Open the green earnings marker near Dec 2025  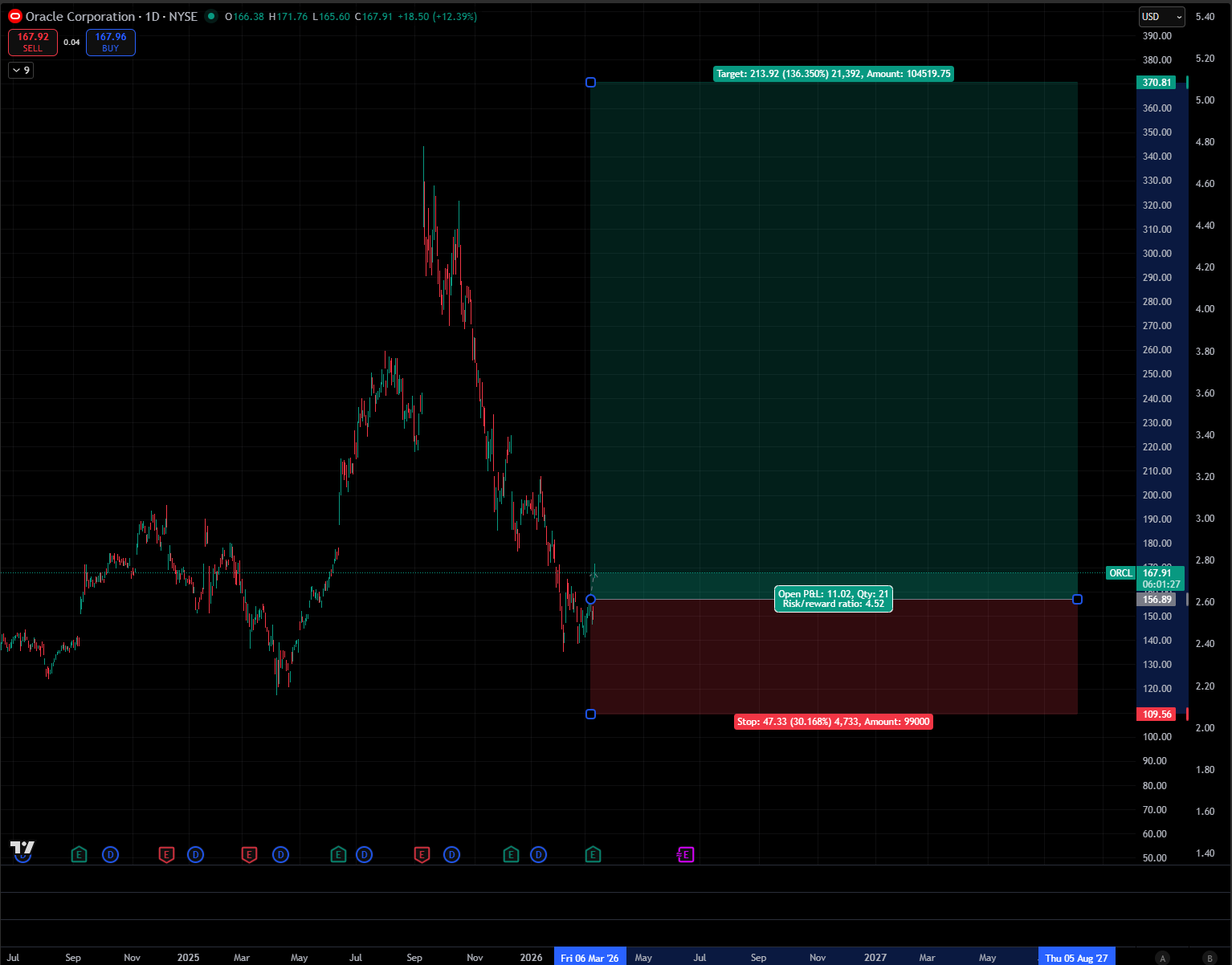pyautogui.click(x=511, y=855)
